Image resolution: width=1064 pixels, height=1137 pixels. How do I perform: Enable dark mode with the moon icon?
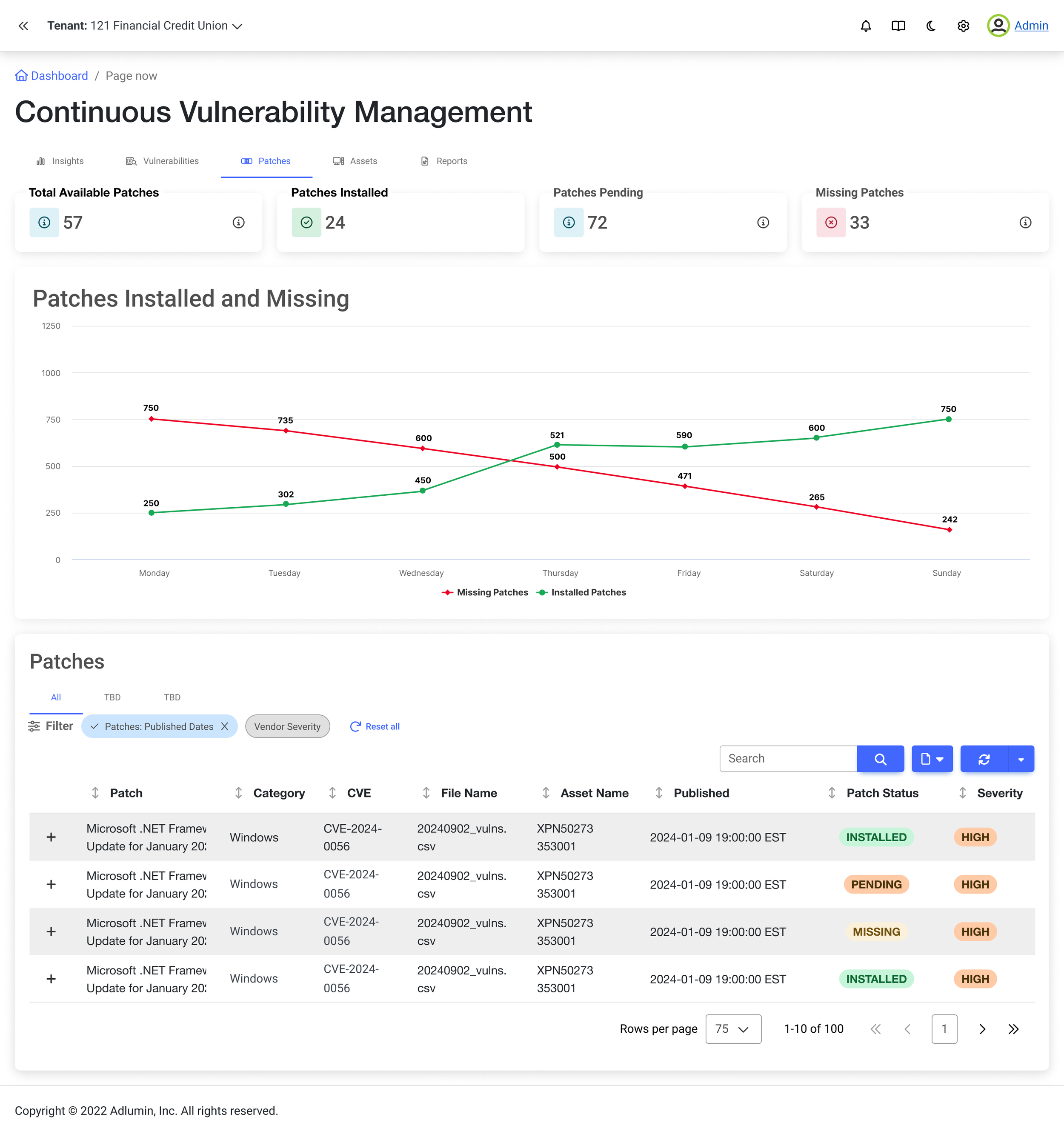click(x=930, y=26)
